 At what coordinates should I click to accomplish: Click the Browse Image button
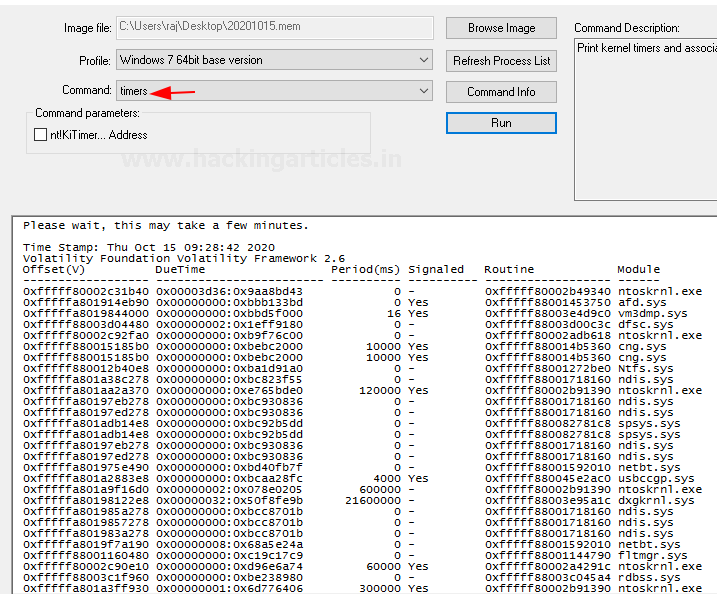[501, 28]
